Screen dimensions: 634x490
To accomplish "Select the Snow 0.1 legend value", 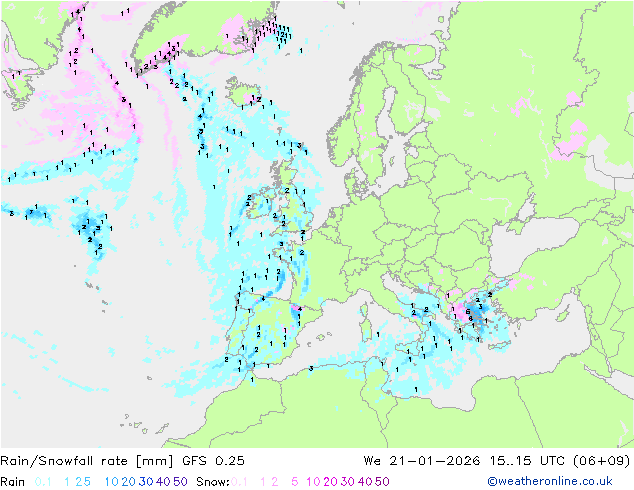I will (239, 482).
